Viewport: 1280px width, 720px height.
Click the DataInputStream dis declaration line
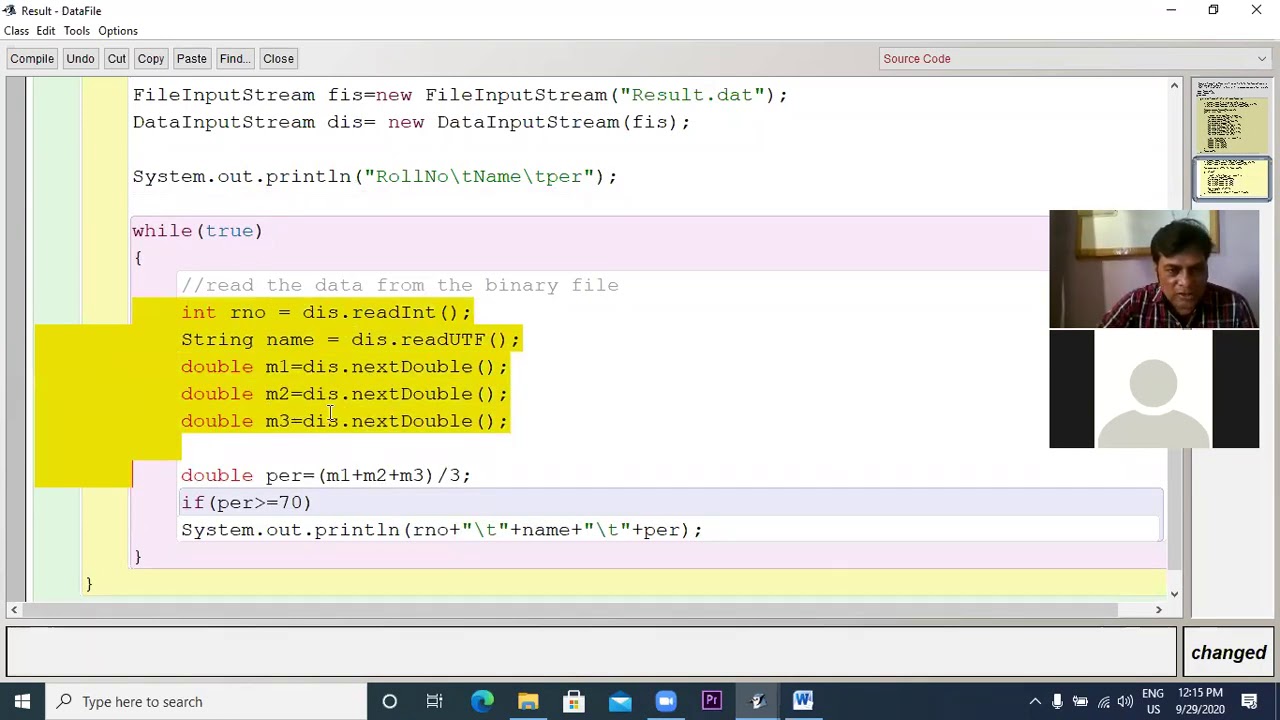pos(411,122)
